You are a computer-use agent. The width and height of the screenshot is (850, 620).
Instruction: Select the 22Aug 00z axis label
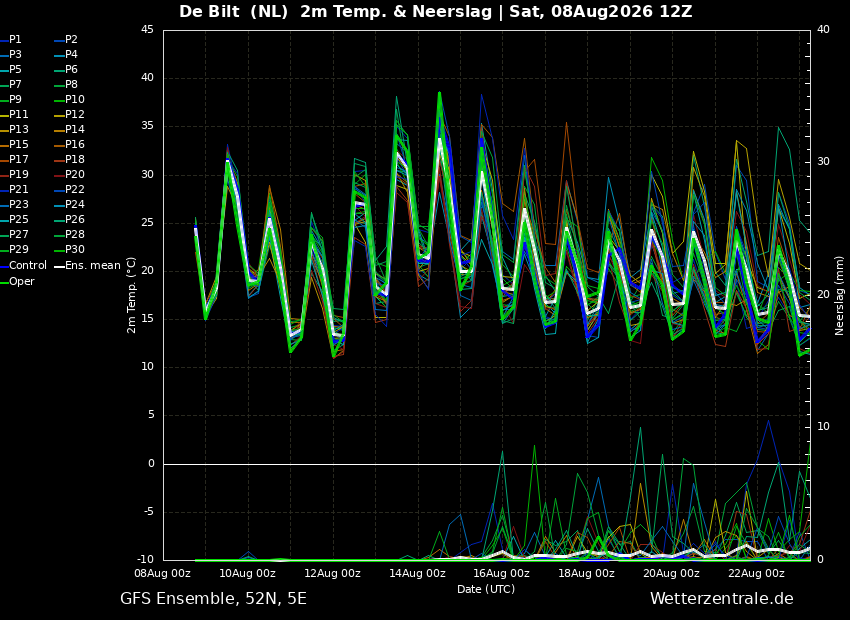click(x=756, y=573)
